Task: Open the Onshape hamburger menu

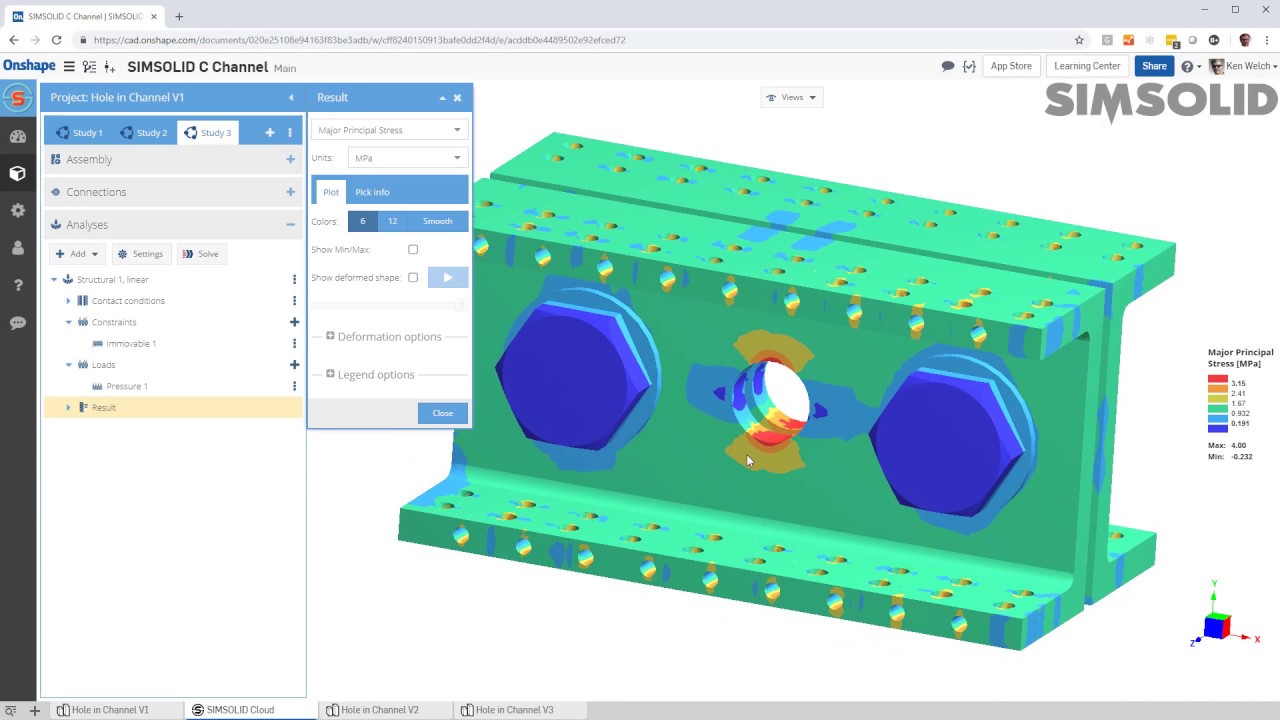Action: pos(69,67)
